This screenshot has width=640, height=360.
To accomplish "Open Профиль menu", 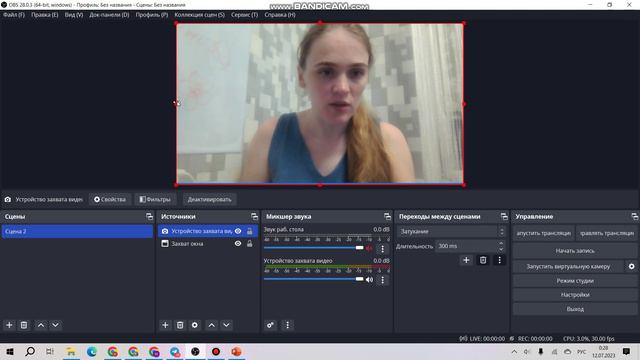I will click(x=152, y=15).
